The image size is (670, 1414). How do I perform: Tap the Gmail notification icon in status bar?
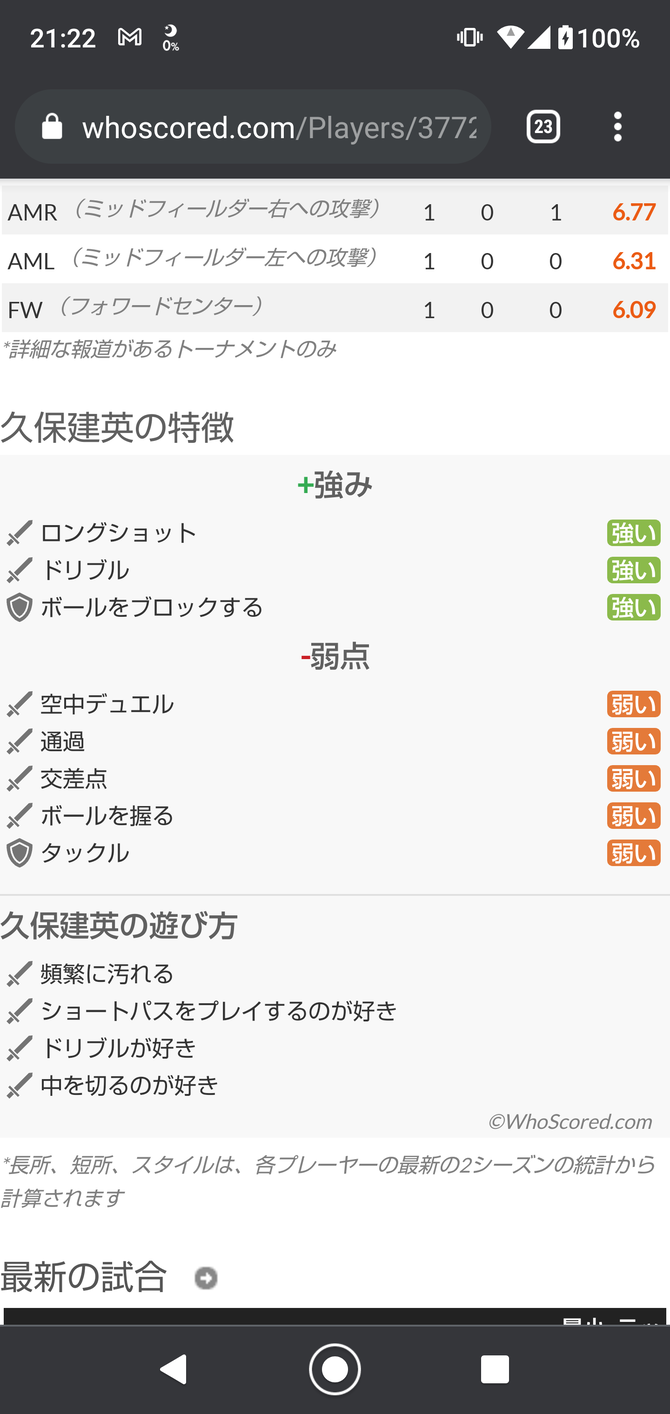(130, 38)
